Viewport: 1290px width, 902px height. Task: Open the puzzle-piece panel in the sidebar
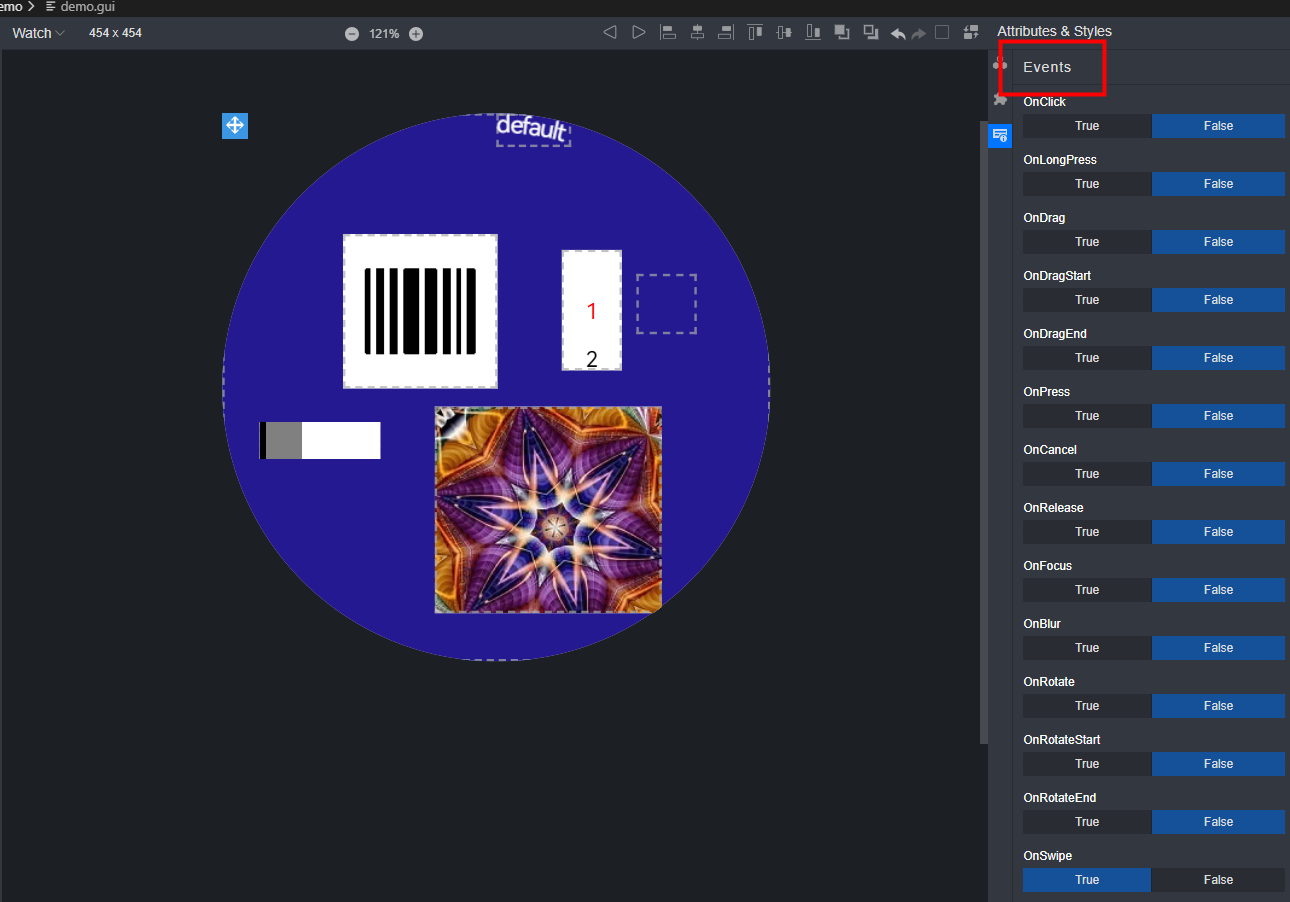coord(1000,99)
